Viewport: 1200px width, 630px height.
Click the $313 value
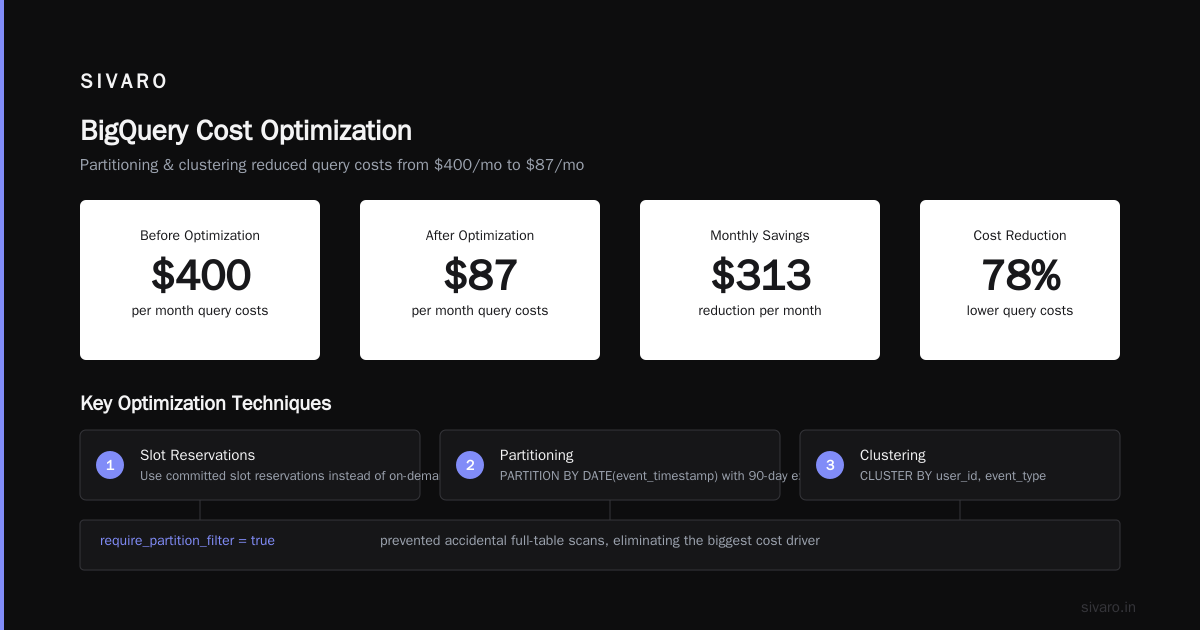pyautogui.click(x=760, y=275)
